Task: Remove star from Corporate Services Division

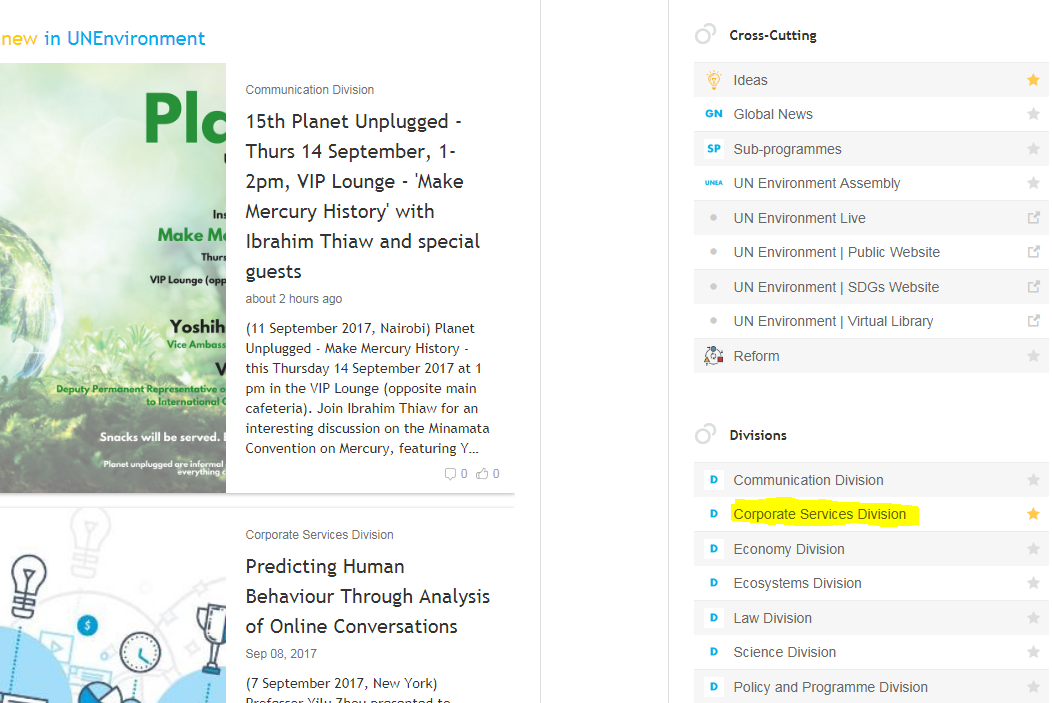Action: [1033, 514]
